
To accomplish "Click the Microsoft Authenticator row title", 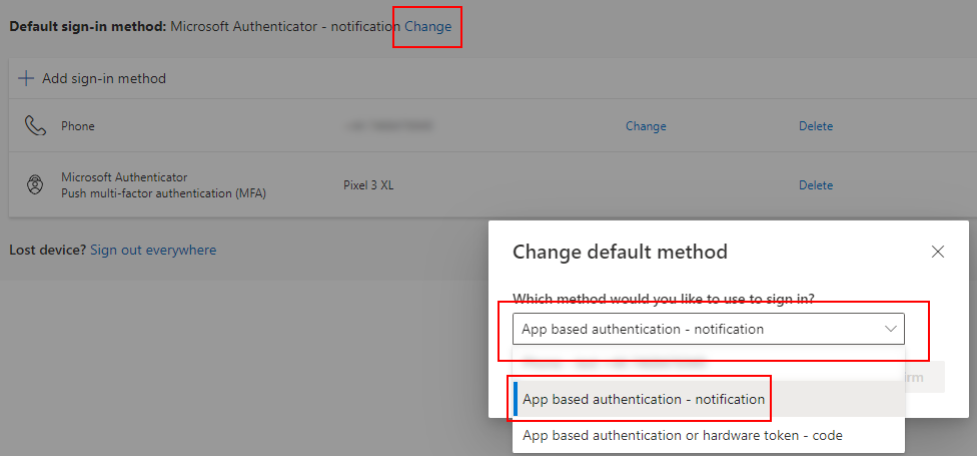I will click(x=124, y=177).
